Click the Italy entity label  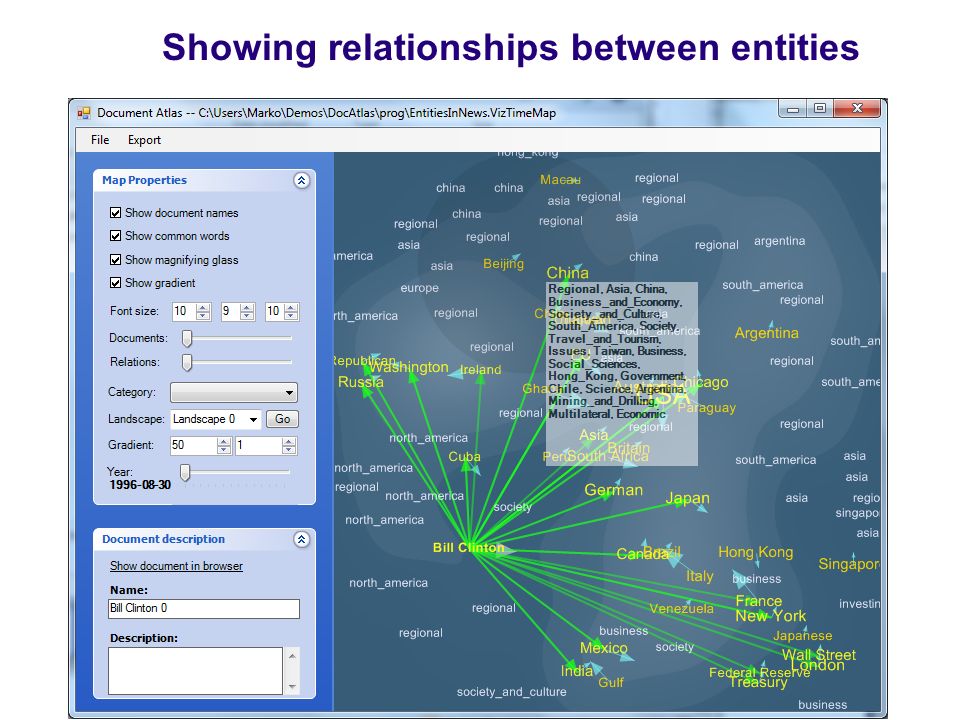700,576
